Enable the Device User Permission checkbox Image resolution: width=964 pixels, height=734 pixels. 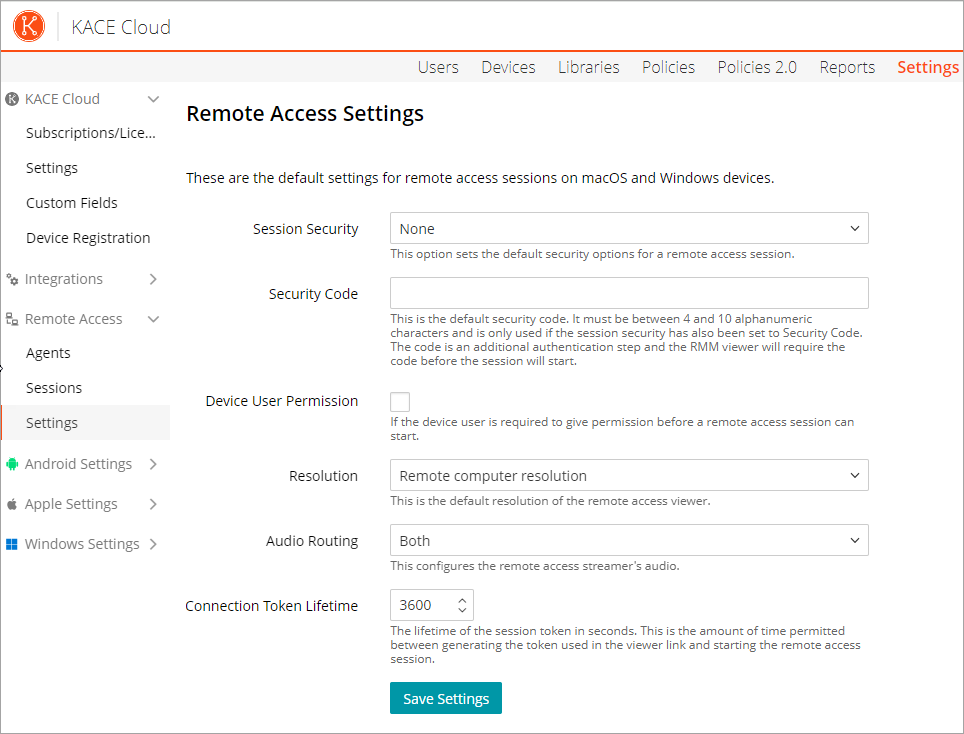(x=400, y=402)
